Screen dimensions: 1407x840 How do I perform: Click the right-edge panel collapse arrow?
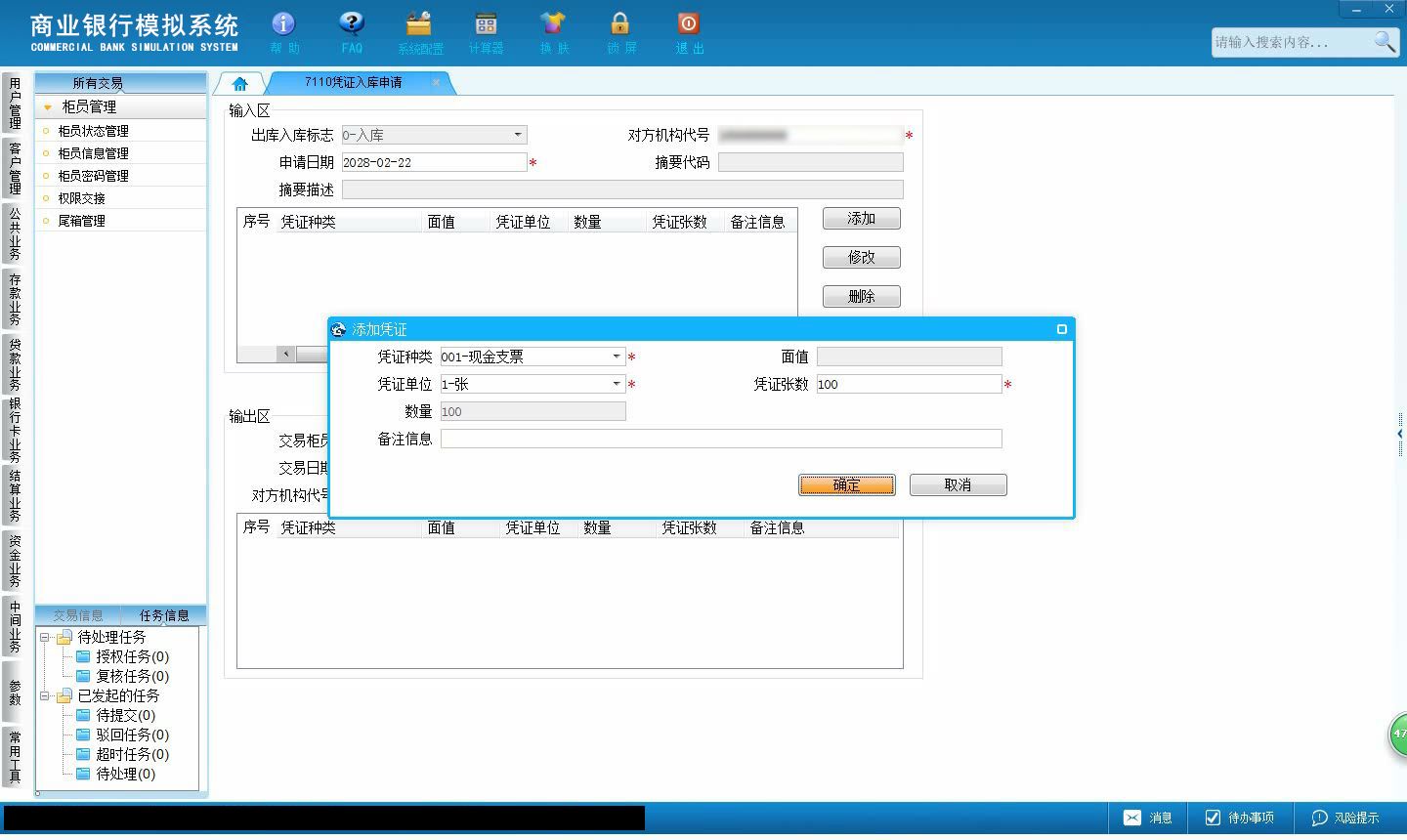(1400, 434)
